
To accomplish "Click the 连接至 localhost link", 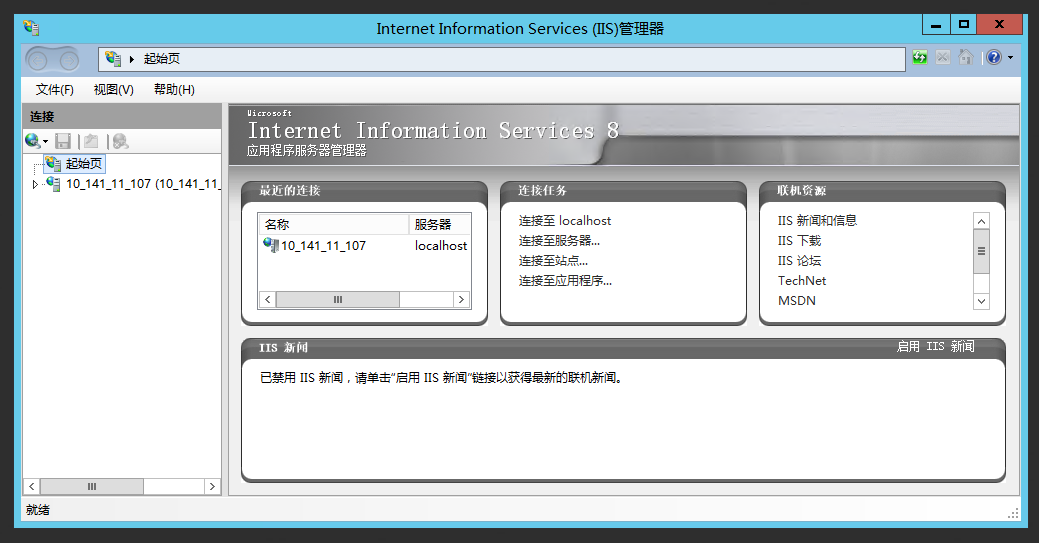I will [x=564, y=221].
